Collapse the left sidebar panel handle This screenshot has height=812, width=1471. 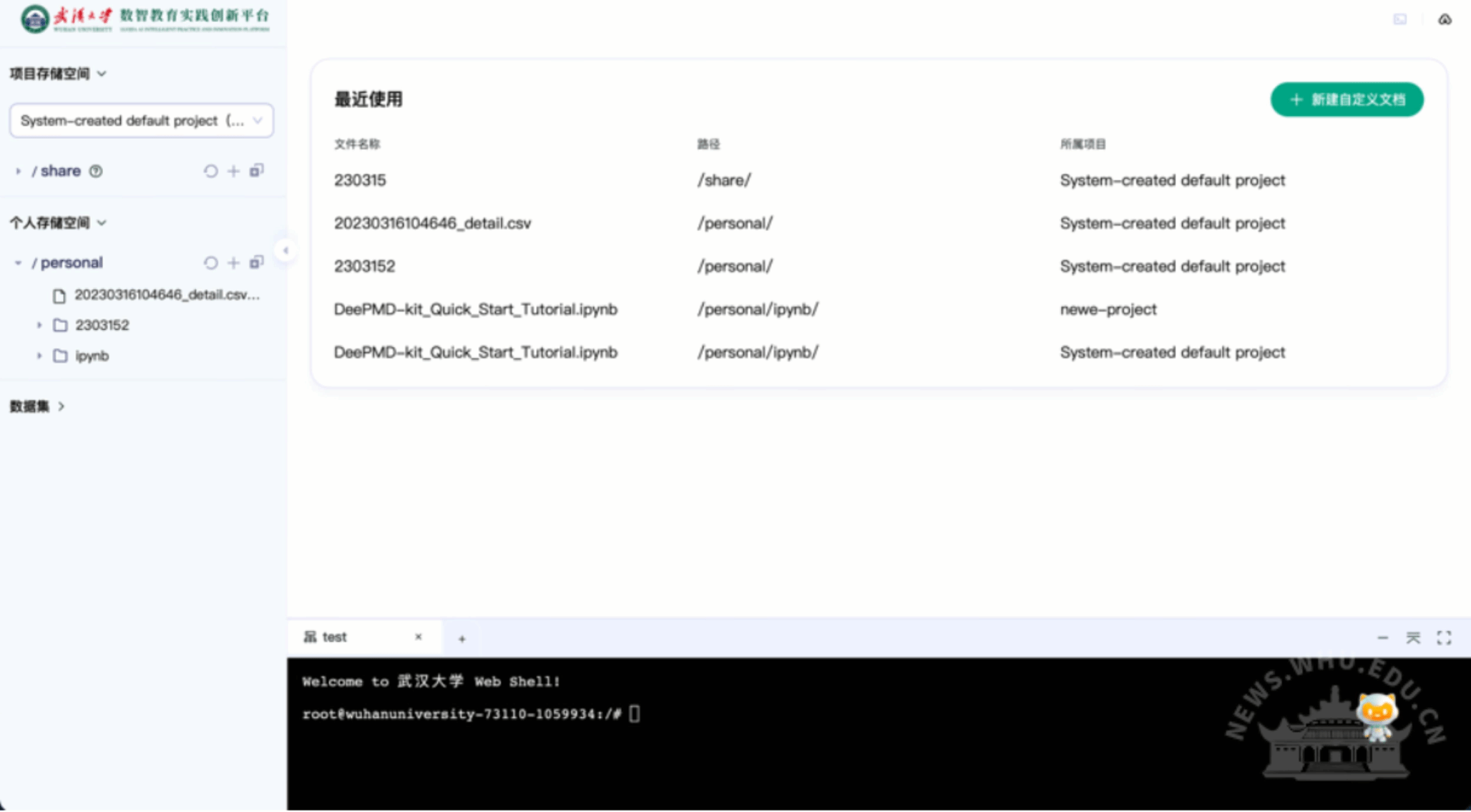pos(285,250)
